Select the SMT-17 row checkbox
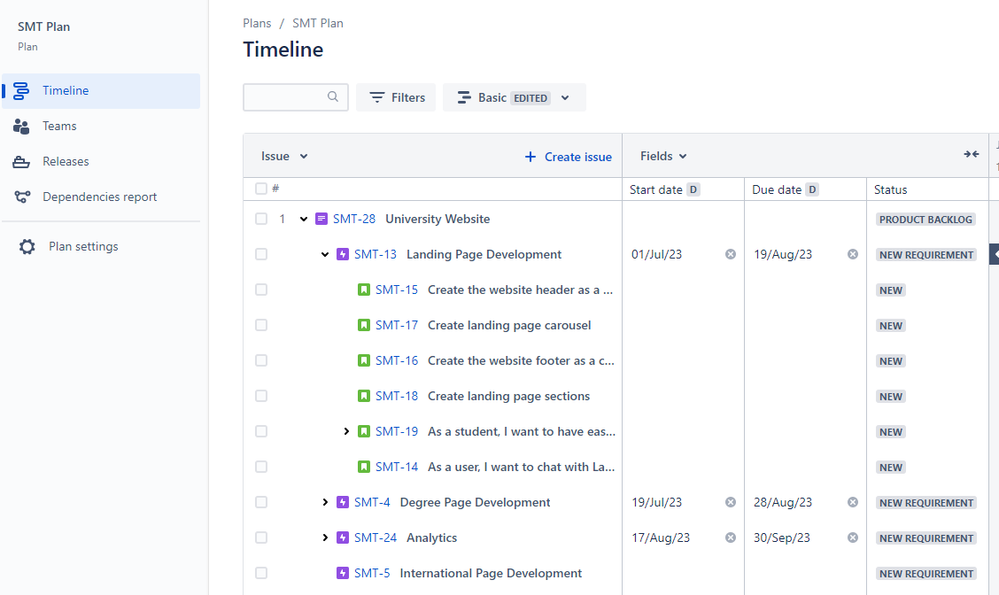Screen dimensions: 999x595 point(261,326)
